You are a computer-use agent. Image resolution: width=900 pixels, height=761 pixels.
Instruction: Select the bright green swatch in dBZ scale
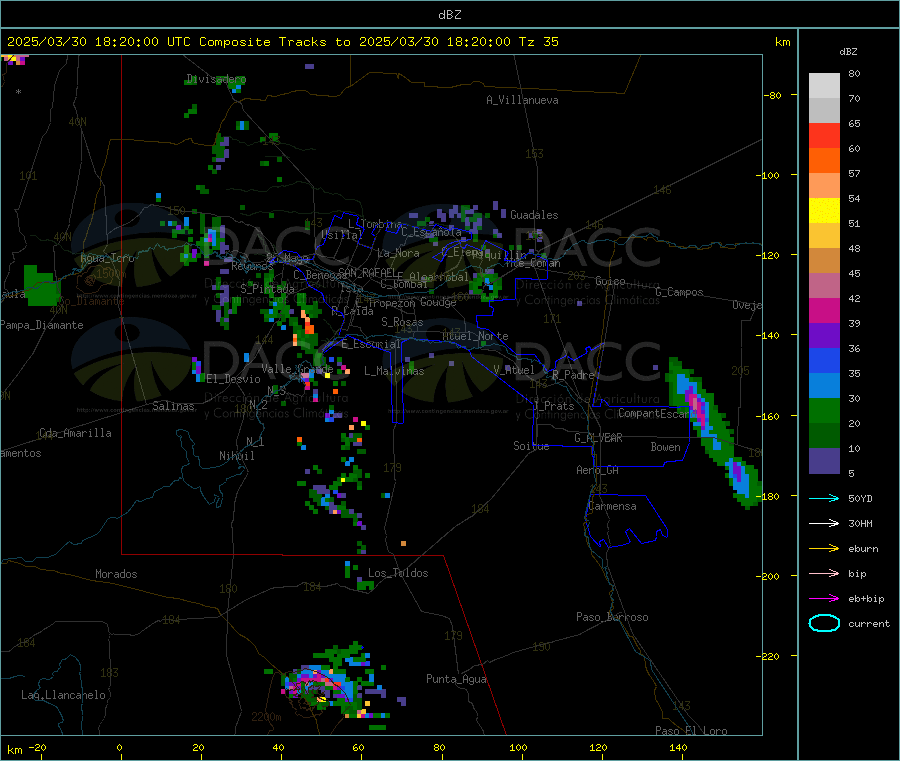824,411
